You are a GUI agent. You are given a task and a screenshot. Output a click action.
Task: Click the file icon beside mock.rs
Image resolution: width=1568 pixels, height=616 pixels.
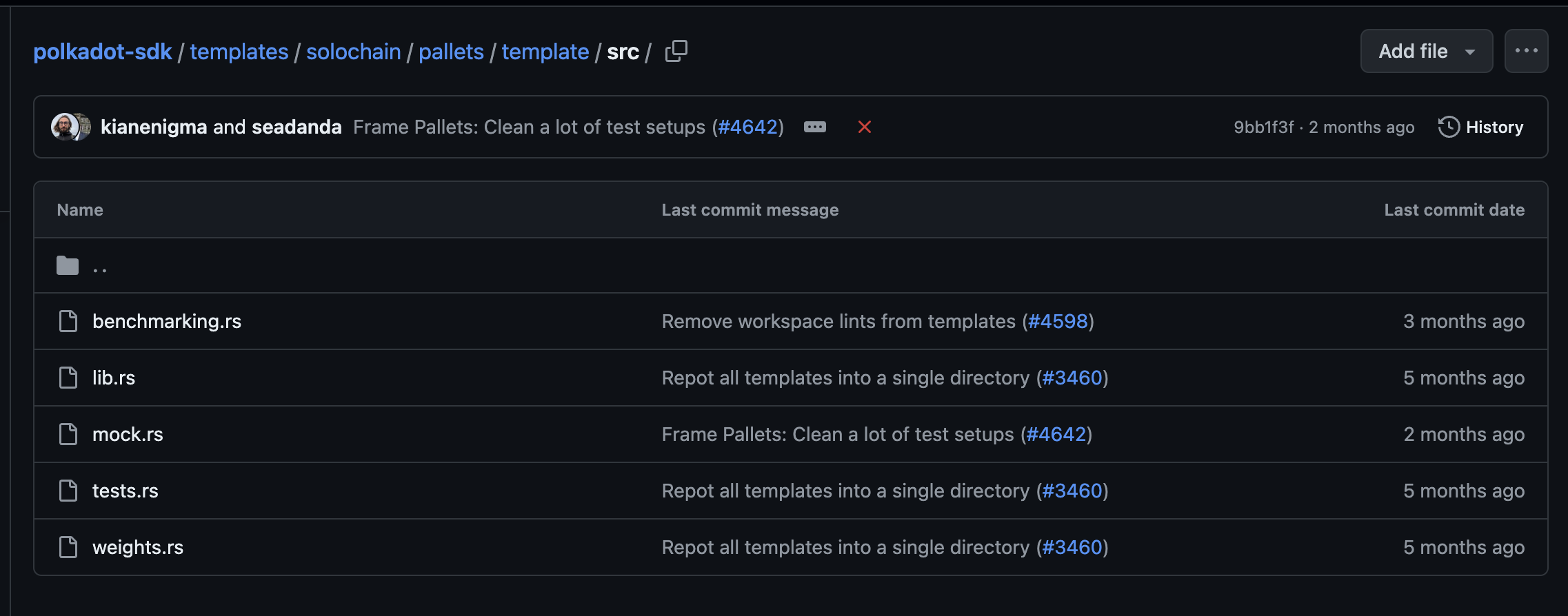click(68, 434)
